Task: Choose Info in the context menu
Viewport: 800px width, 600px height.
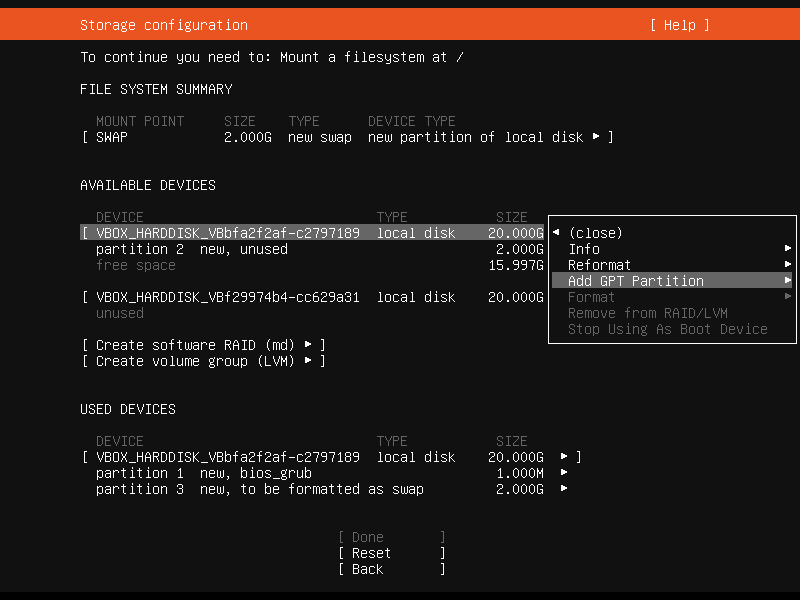Action: click(584, 249)
